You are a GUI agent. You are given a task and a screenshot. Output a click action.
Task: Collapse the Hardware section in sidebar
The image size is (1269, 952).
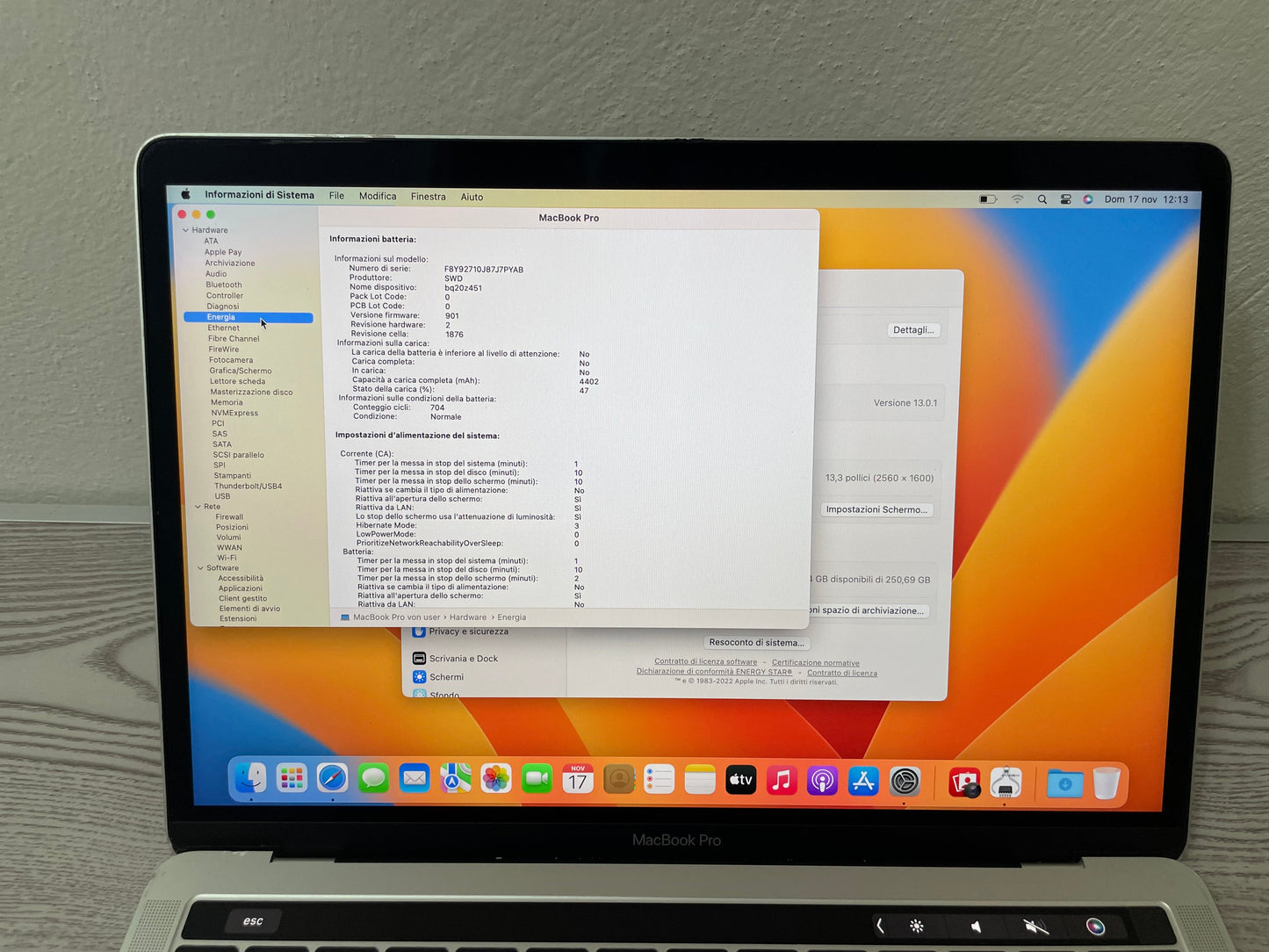185,230
